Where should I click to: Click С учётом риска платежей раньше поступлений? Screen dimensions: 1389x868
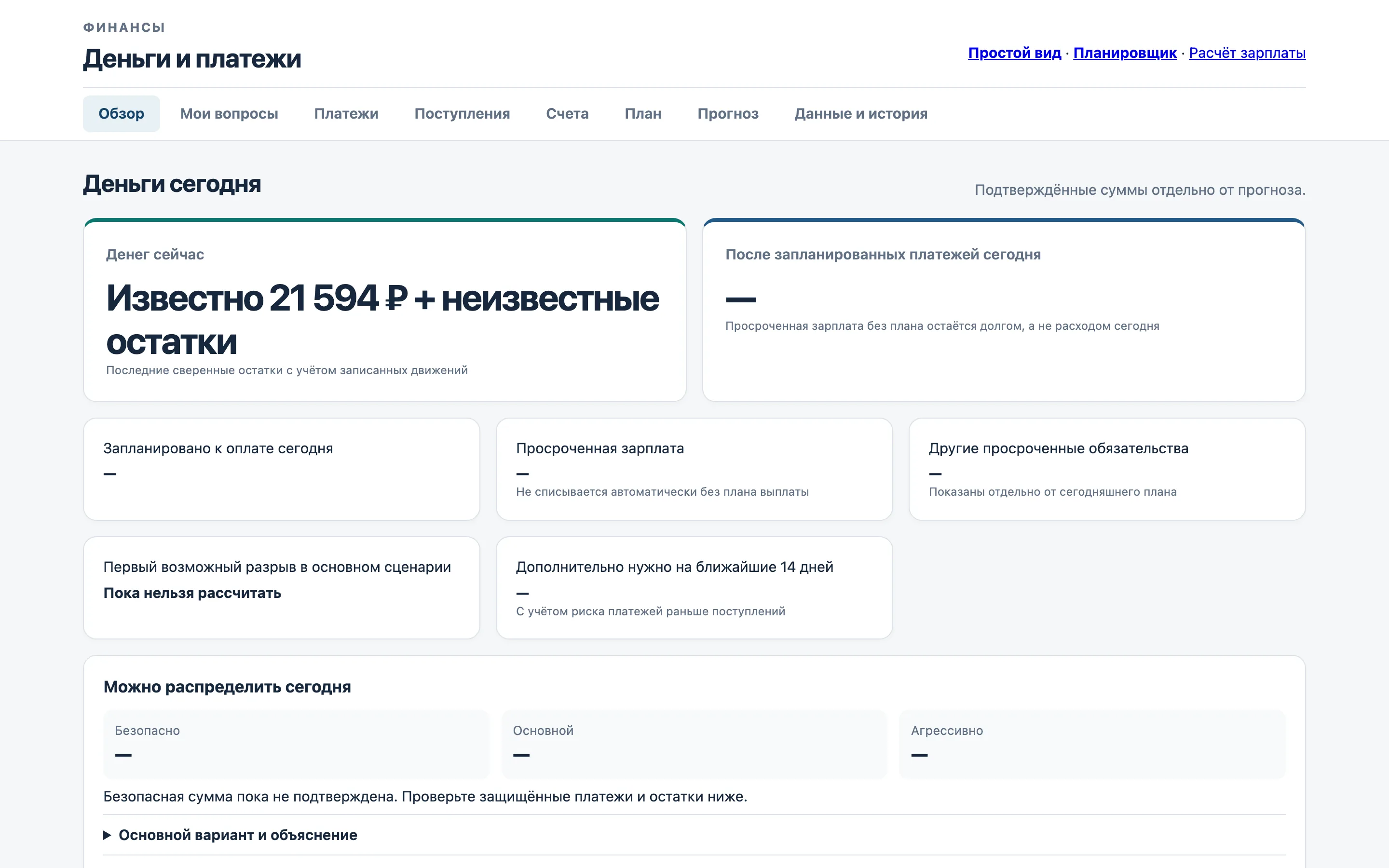(650, 611)
